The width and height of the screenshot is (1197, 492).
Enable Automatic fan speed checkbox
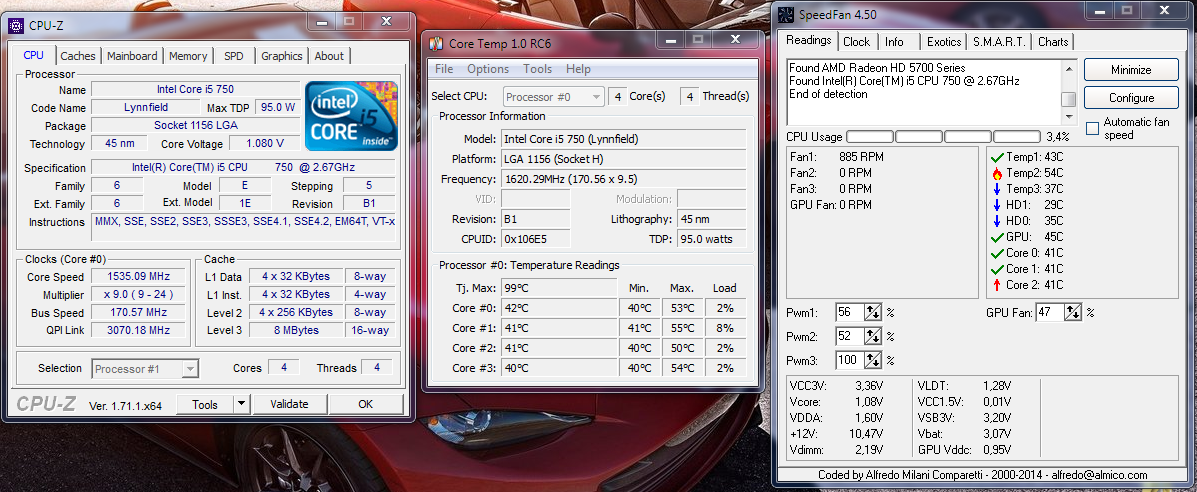(1092, 128)
